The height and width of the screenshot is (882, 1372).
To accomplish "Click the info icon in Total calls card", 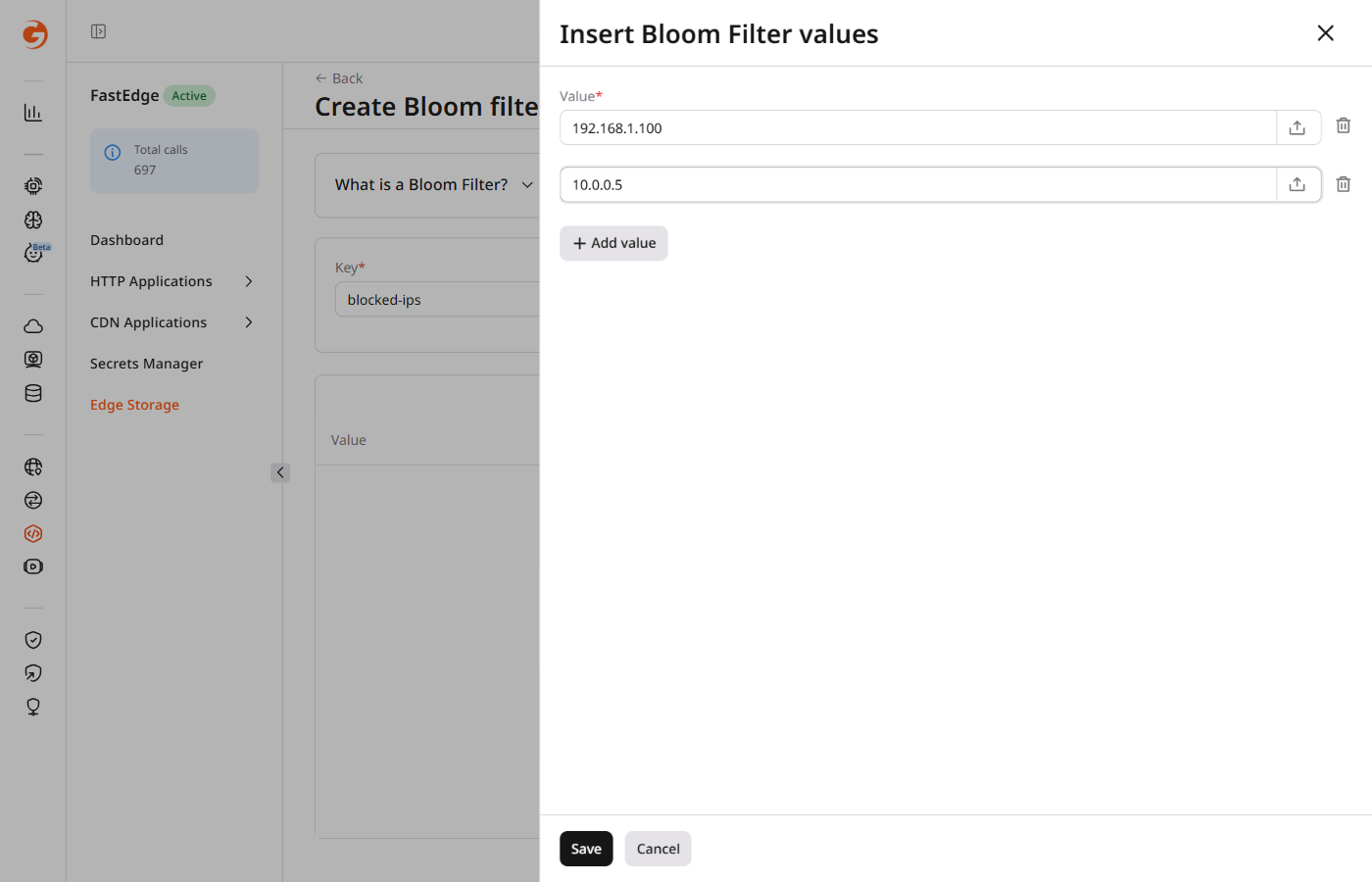I will (113, 152).
